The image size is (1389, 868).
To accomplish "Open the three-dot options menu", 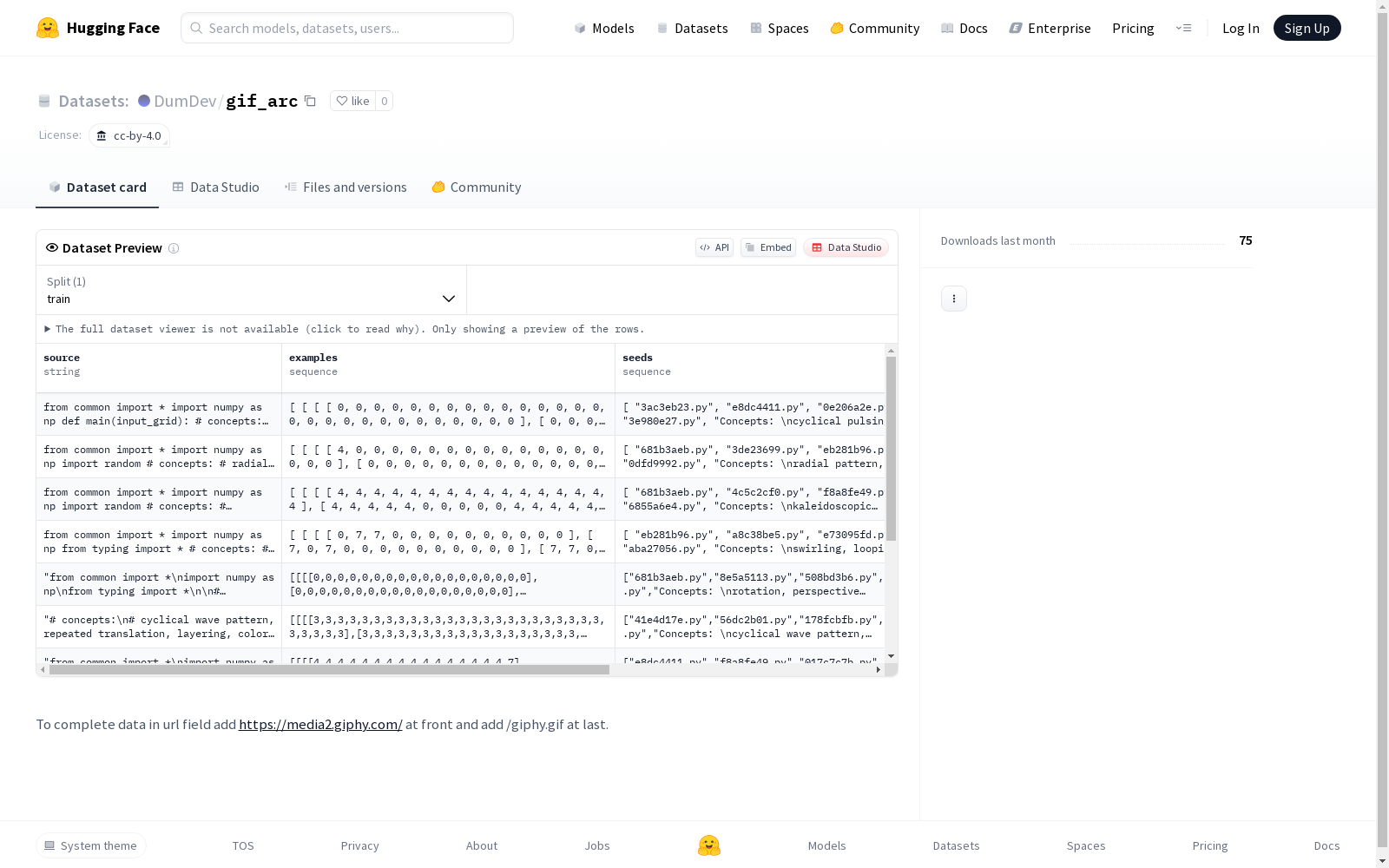I will 954,299.
